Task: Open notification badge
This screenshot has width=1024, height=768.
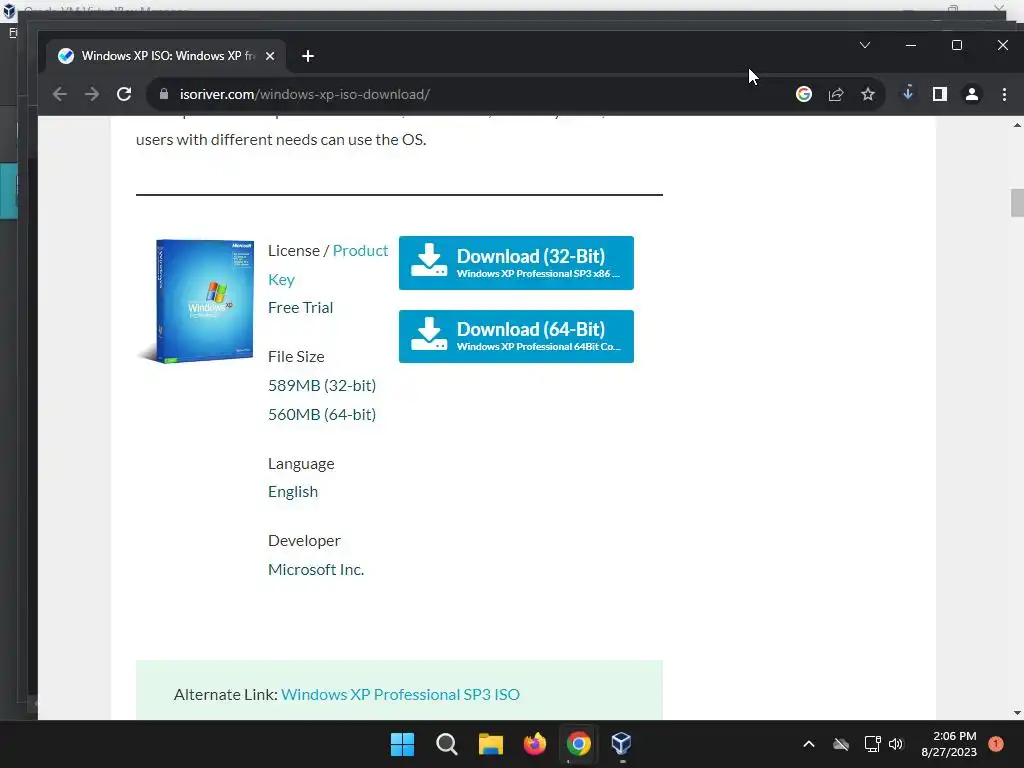Action: tap(996, 744)
